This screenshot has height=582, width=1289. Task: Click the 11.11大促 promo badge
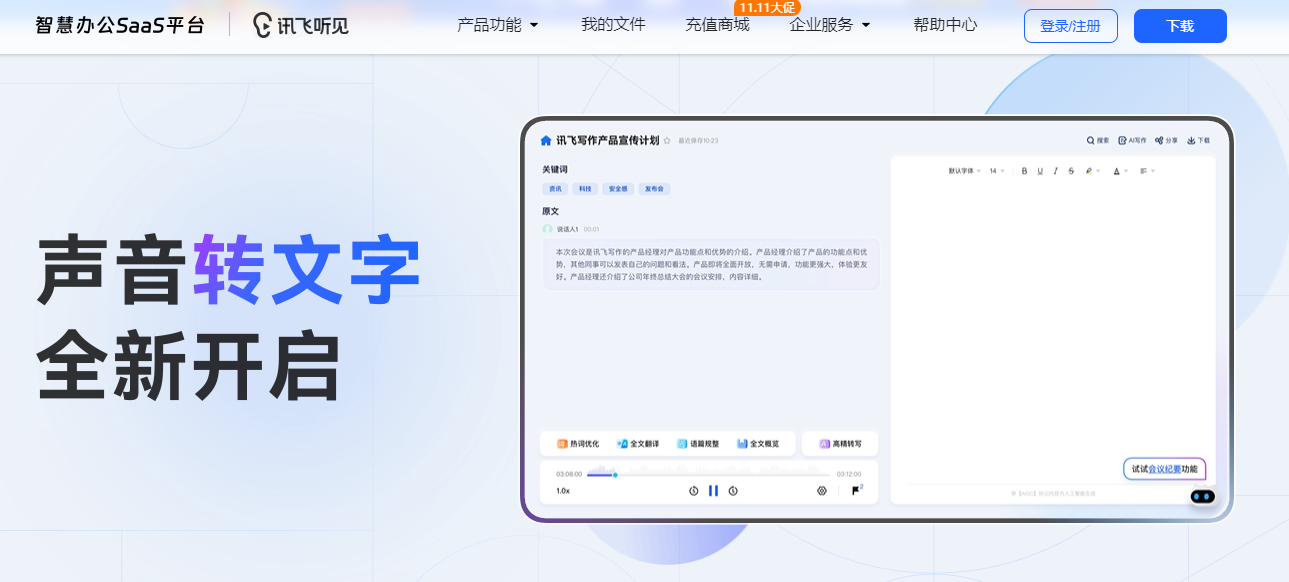tap(767, 7)
